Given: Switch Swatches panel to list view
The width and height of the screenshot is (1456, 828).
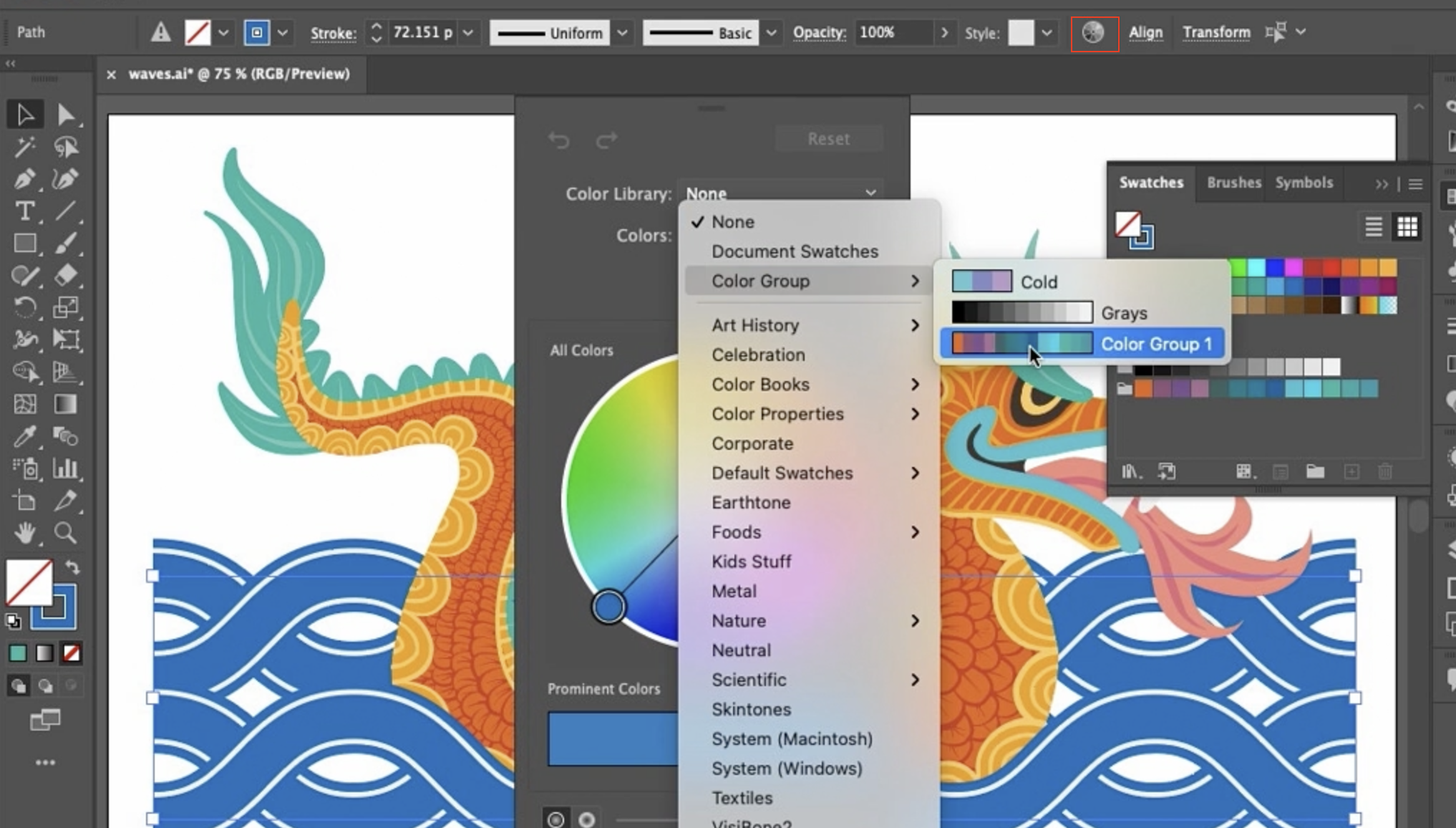Looking at the screenshot, I should point(1373,227).
